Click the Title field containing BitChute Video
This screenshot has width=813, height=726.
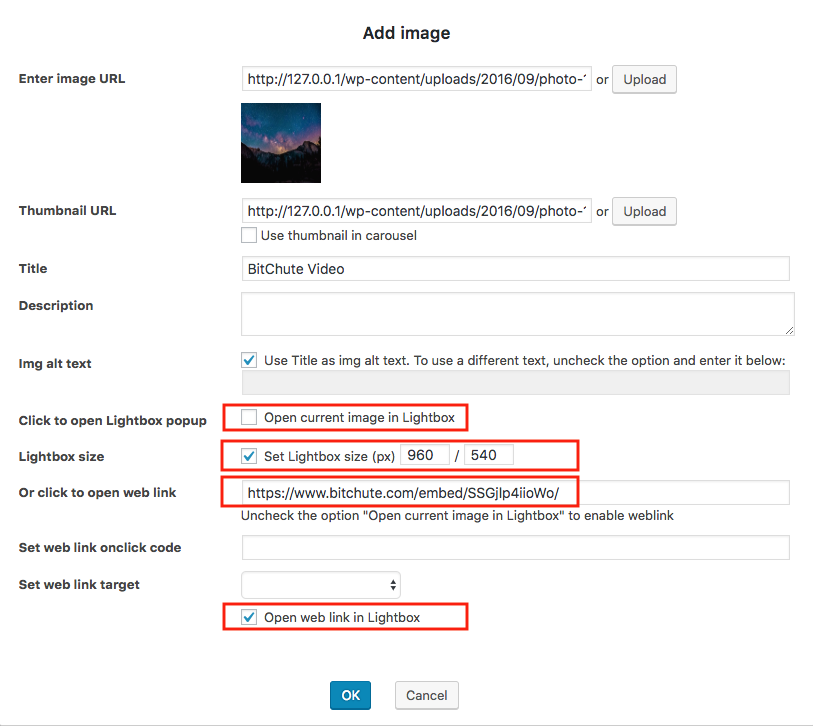(515, 269)
